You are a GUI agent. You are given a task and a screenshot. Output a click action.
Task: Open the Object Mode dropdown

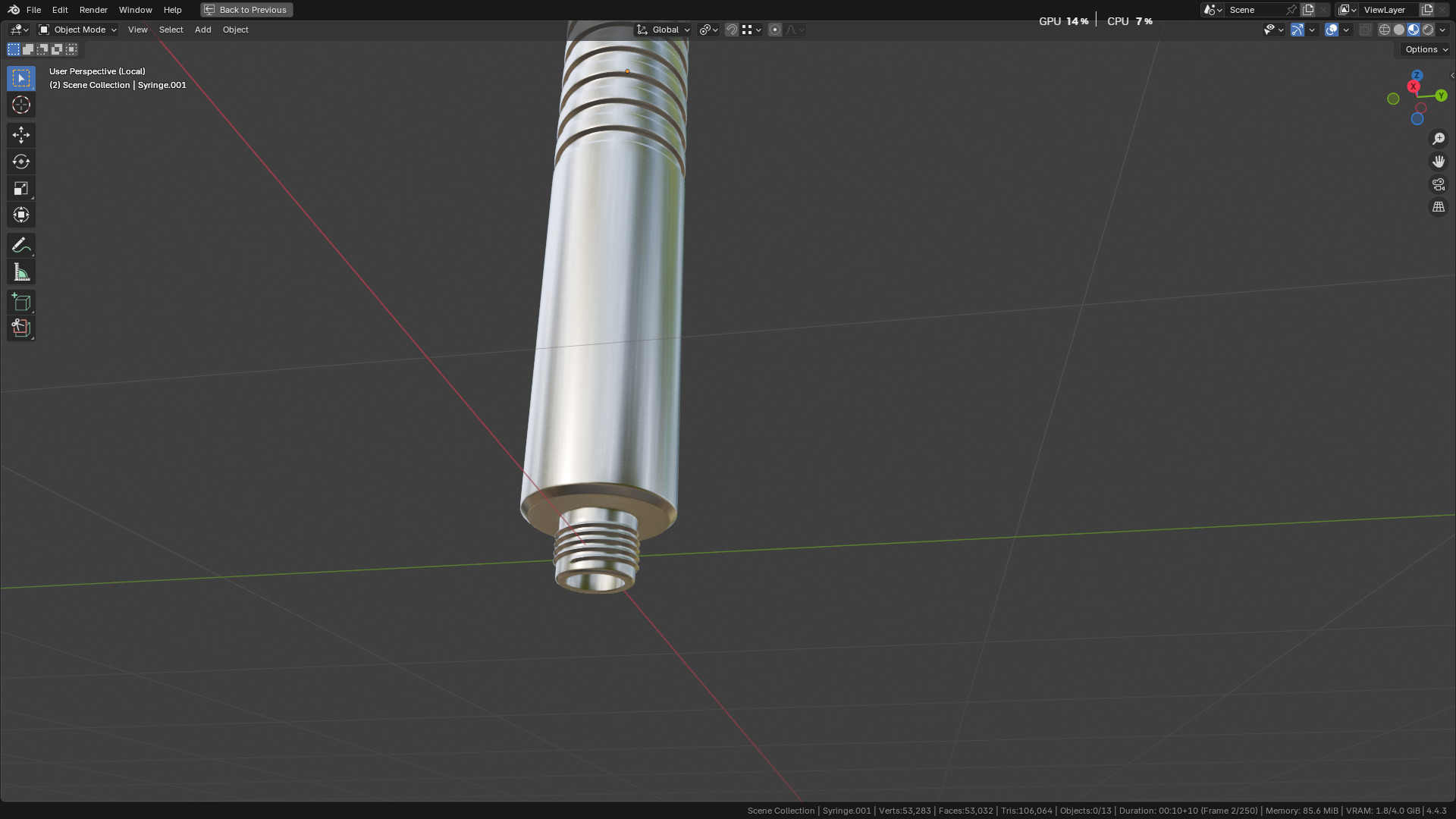pos(77,30)
